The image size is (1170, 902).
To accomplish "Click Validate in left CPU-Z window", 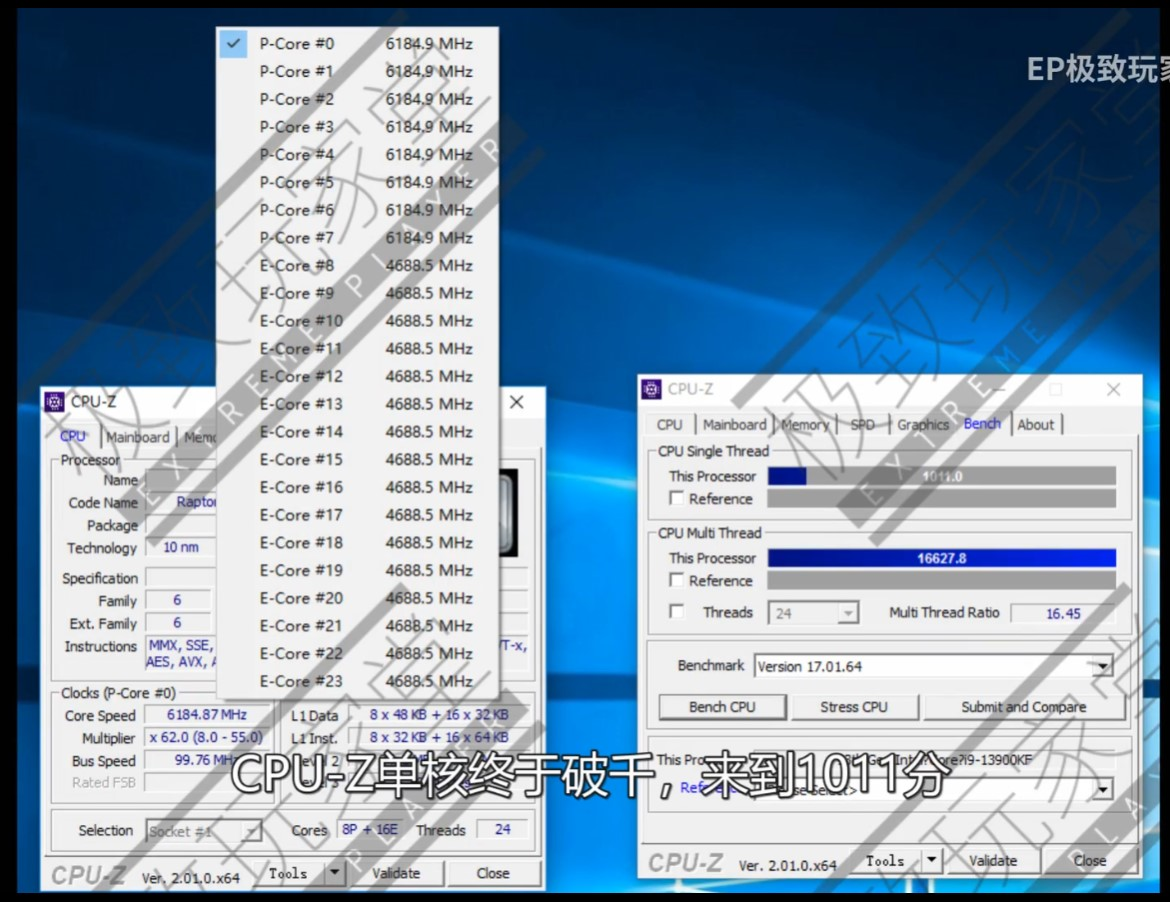I will click(x=396, y=873).
